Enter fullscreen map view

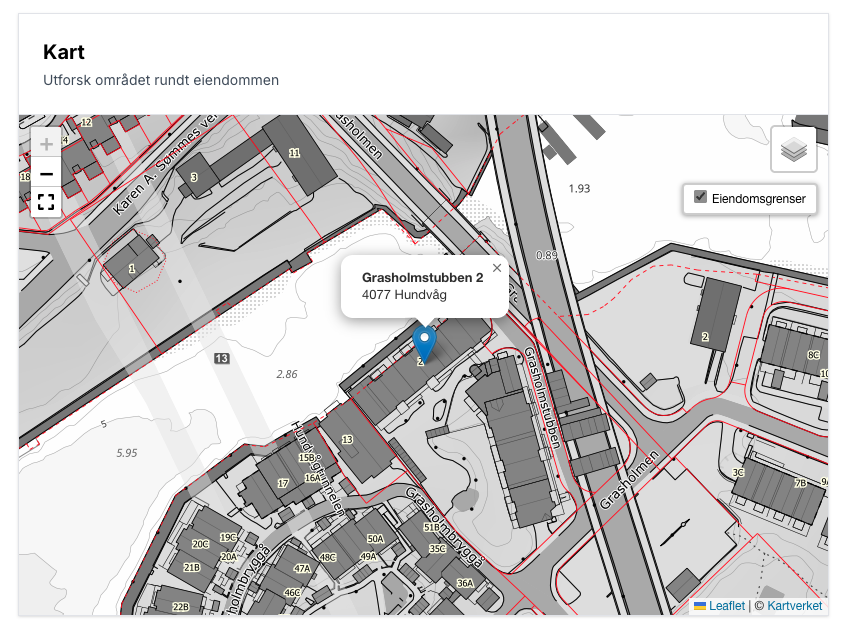click(x=46, y=203)
